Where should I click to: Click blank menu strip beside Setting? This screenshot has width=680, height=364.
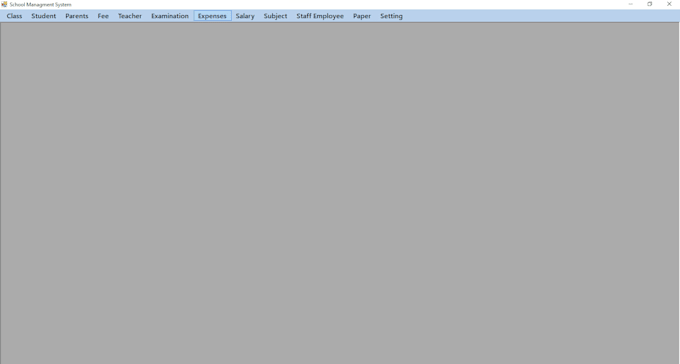tap(542, 16)
